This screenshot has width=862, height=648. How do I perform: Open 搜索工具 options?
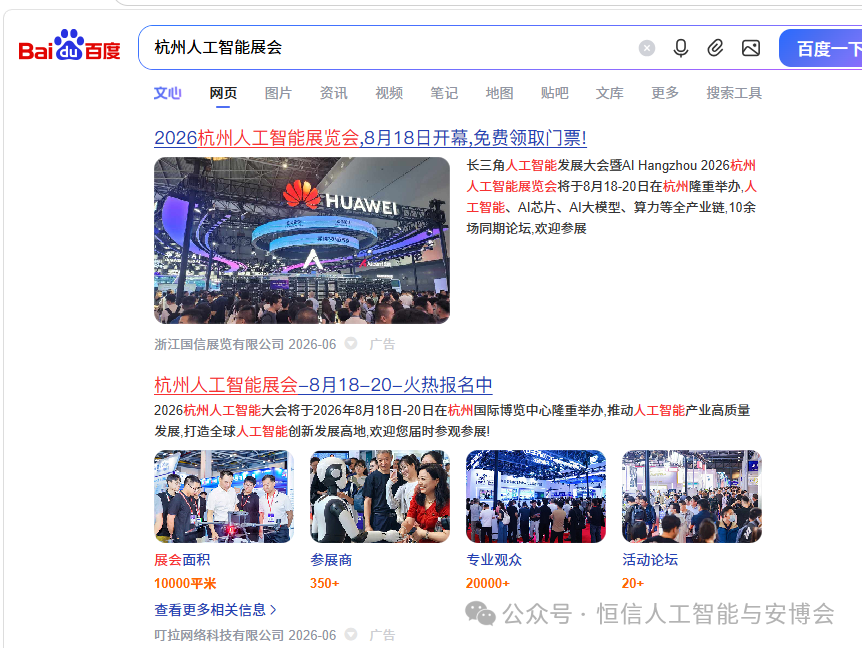point(734,93)
